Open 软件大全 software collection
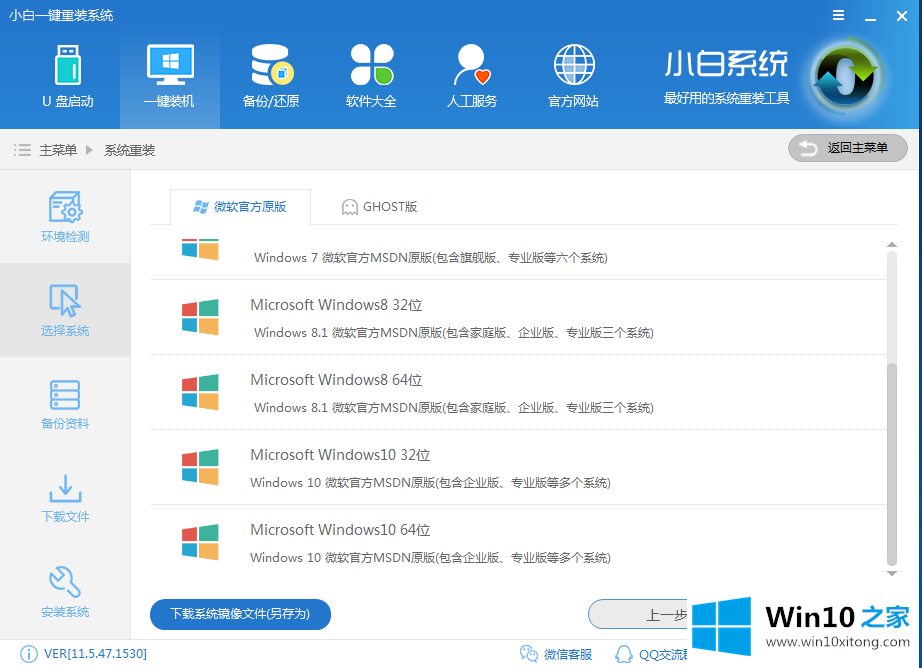922x668 pixels. tap(371, 76)
